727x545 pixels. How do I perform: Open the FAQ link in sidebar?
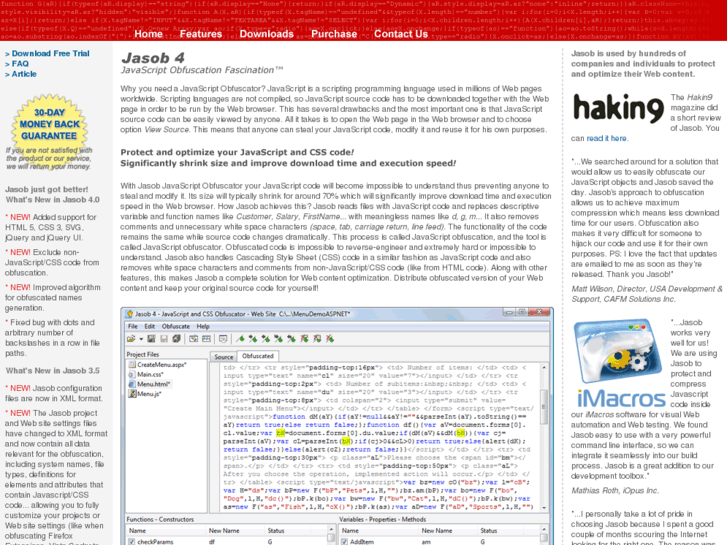pos(20,64)
